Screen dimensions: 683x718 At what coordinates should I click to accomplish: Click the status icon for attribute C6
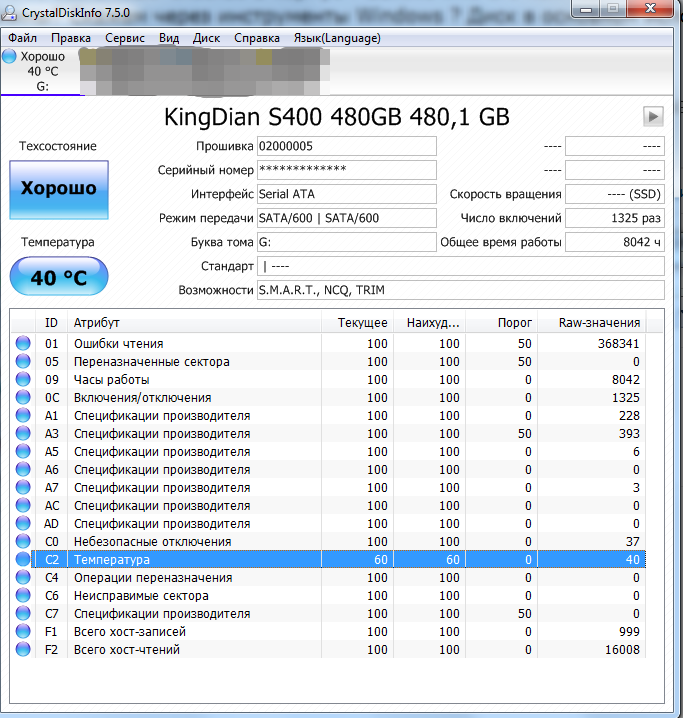click(x=23, y=595)
